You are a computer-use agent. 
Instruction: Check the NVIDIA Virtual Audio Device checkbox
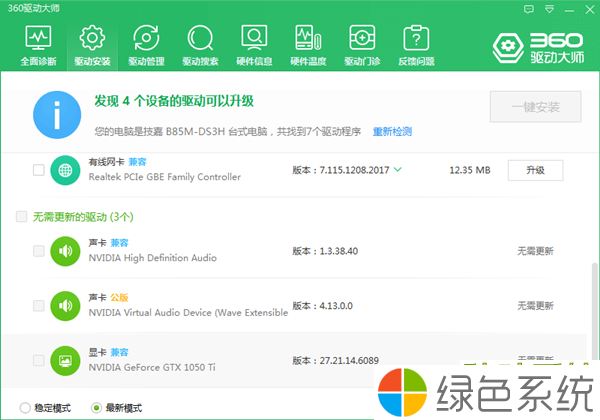[x=39, y=306]
